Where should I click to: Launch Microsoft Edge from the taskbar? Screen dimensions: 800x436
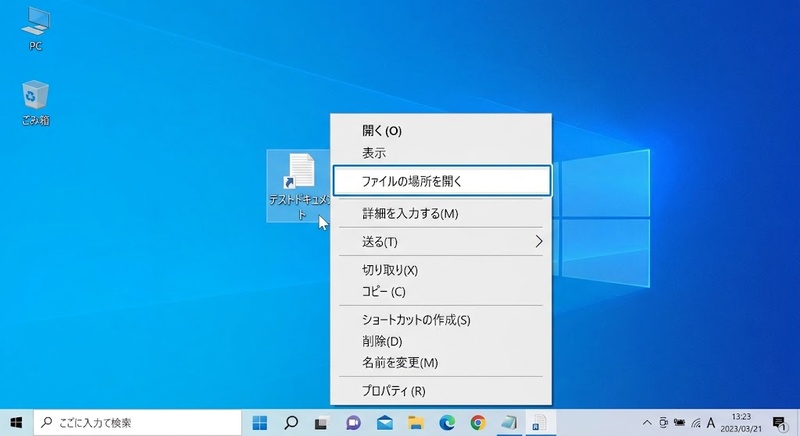[x=447, y=423]
